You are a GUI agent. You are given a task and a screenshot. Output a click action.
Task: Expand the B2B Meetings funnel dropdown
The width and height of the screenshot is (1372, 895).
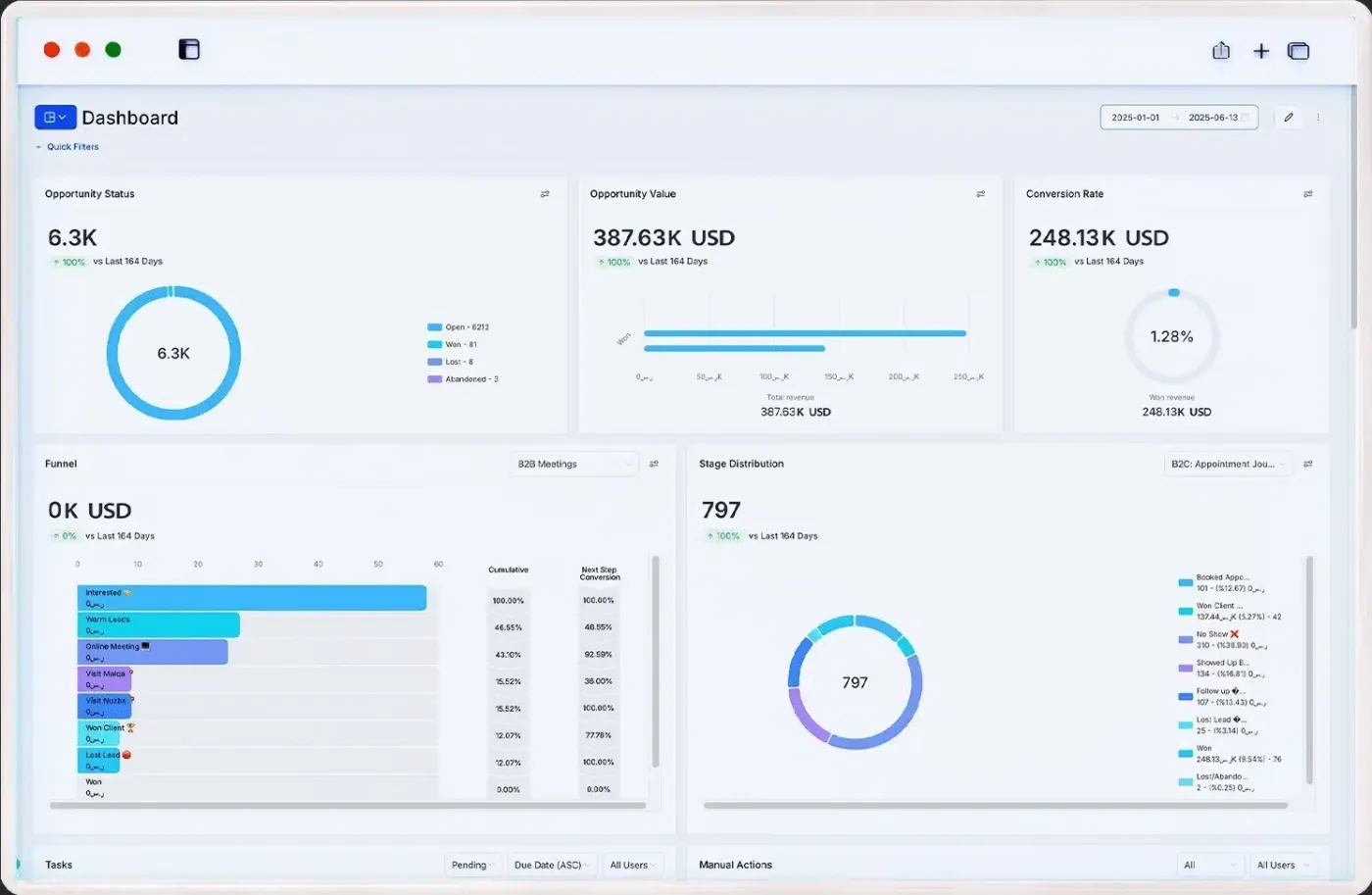[576, 464]
